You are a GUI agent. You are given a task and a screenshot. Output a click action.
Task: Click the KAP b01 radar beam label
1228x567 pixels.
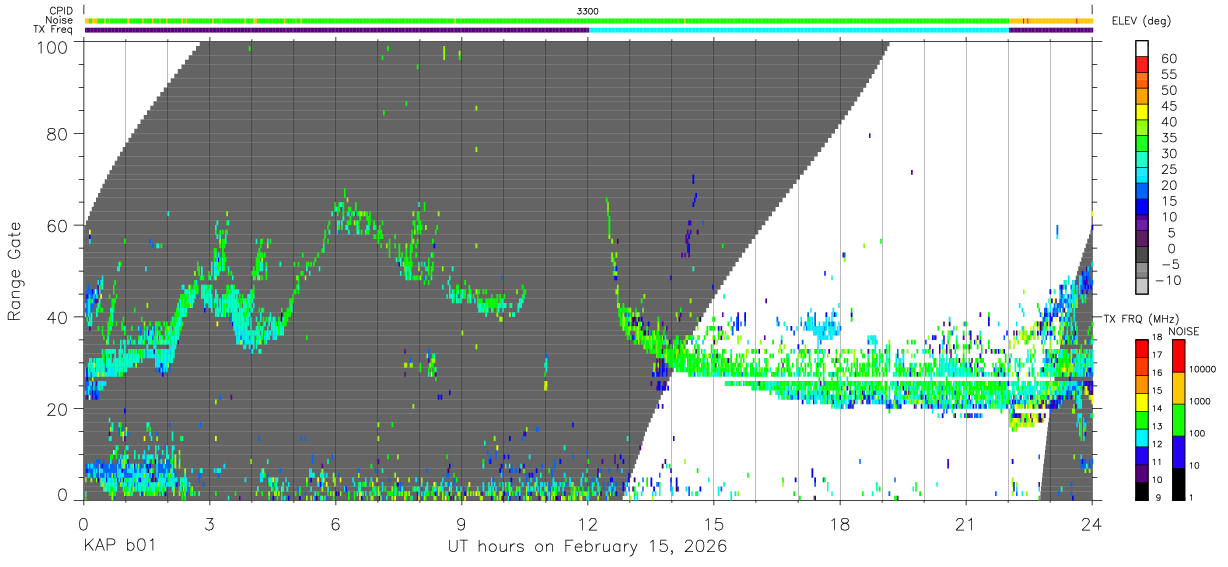pos(120,546)
